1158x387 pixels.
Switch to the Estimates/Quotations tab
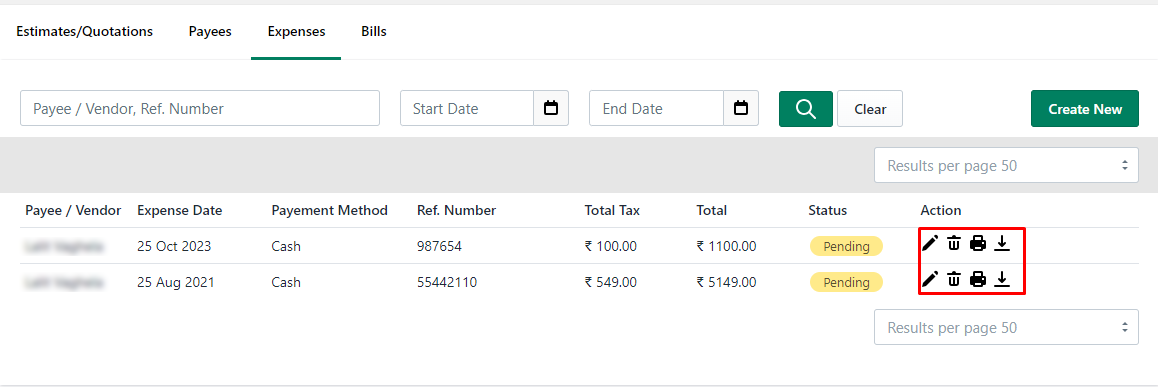point(85,32)
